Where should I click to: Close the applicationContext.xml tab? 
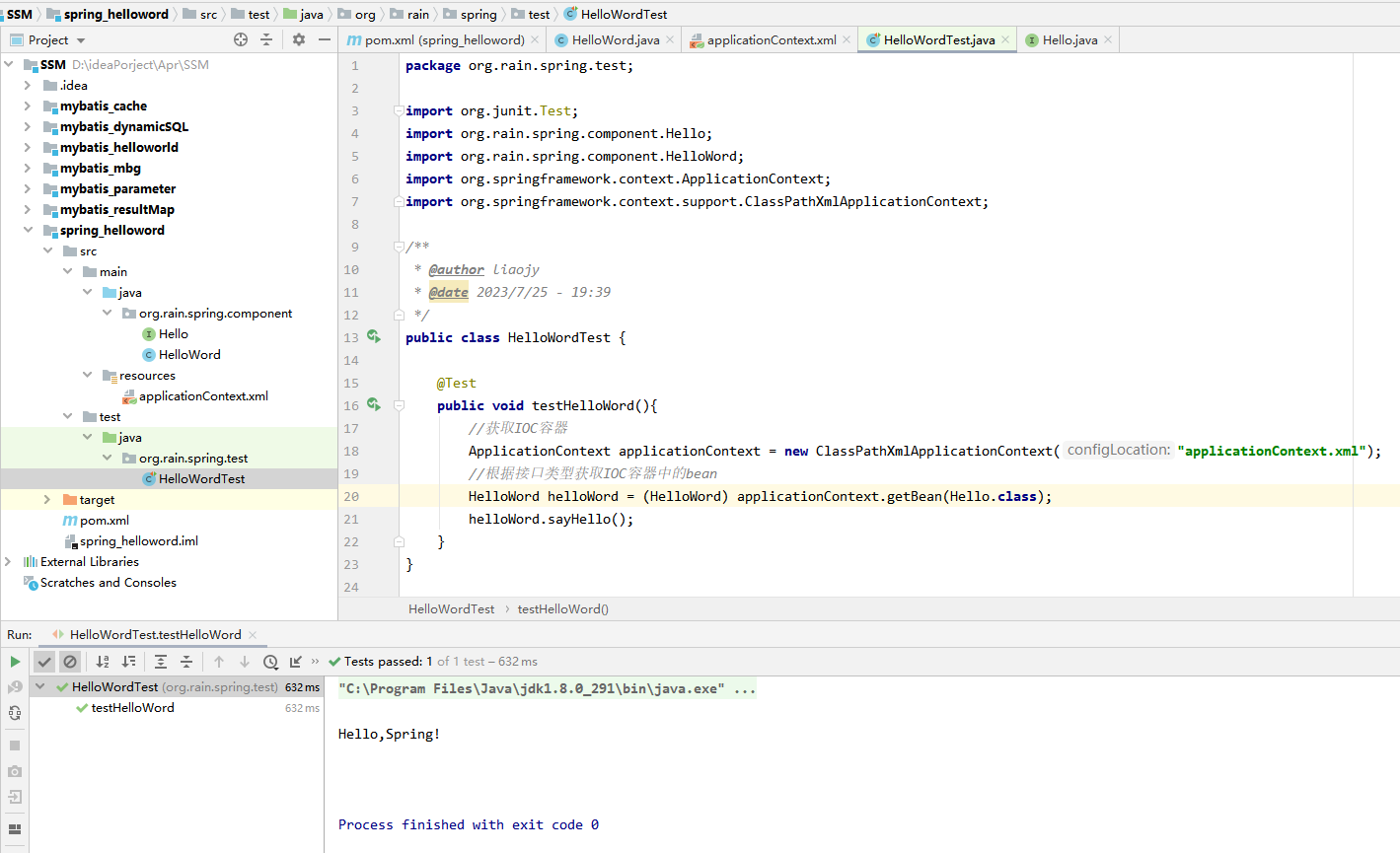pyautogui.click(x=847, y=40)
